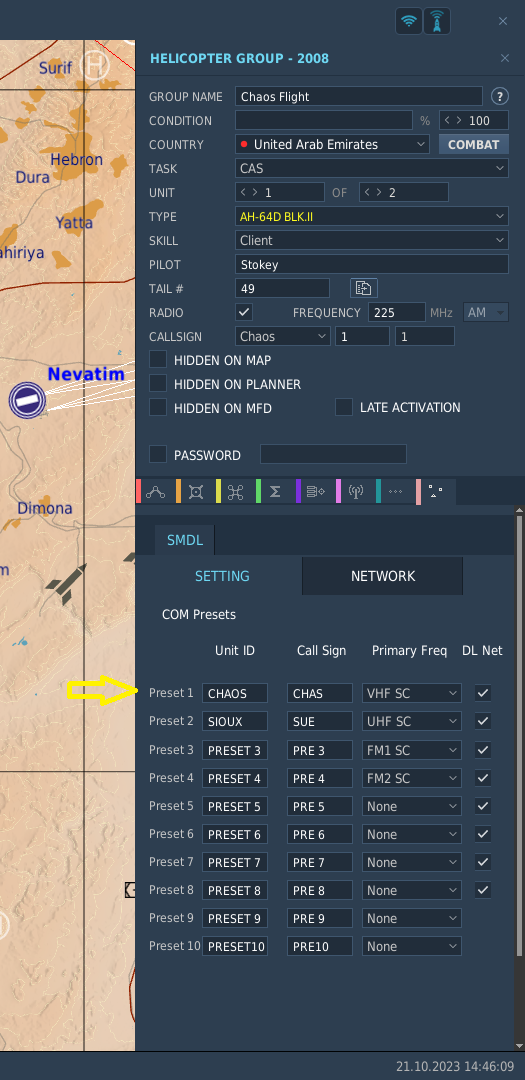The height and width of the screenshot is (1080, 525).
Task: Click Preset 10 Unit ID field PRESET10
Action: tap(235, 946)
